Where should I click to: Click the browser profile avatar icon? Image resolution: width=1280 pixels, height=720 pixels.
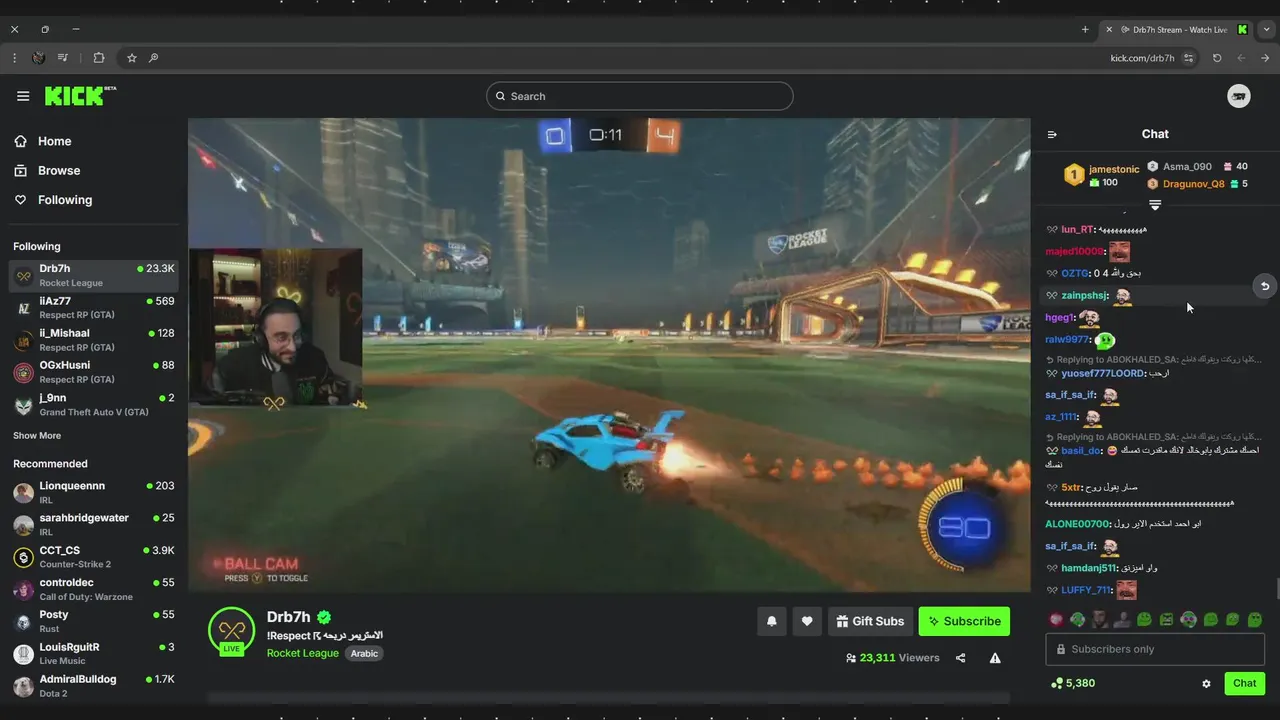(x=38, y=58)
